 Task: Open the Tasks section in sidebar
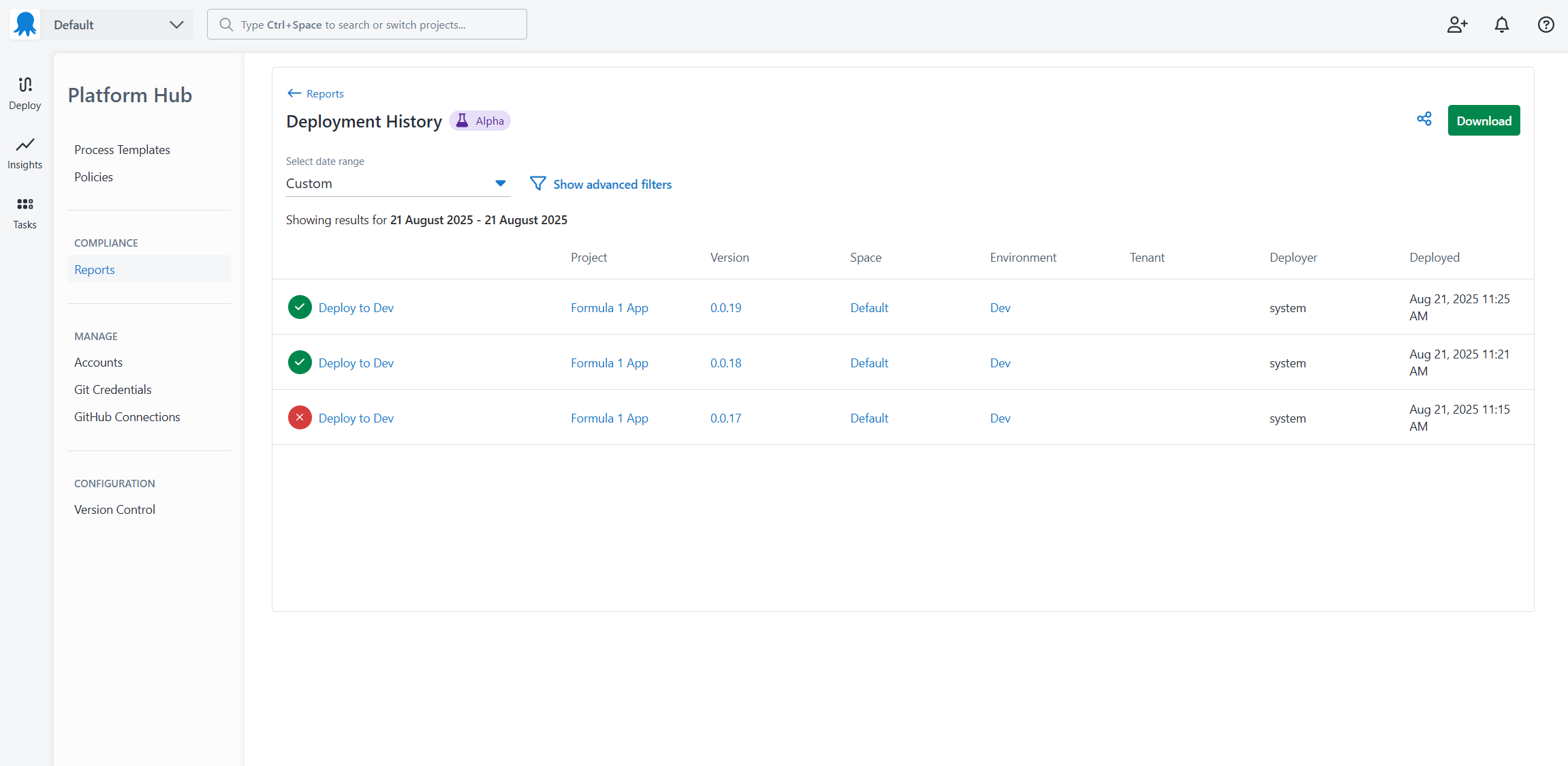25,213
